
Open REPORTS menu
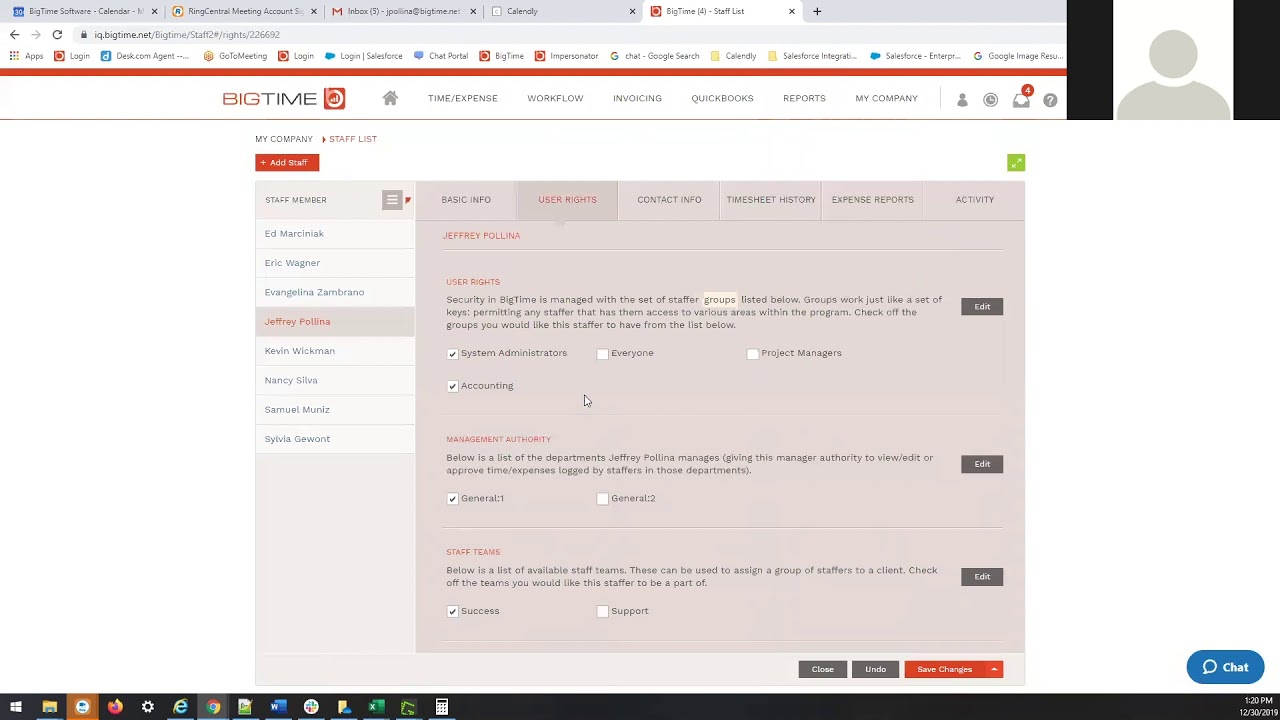click(x=804, y=98)
